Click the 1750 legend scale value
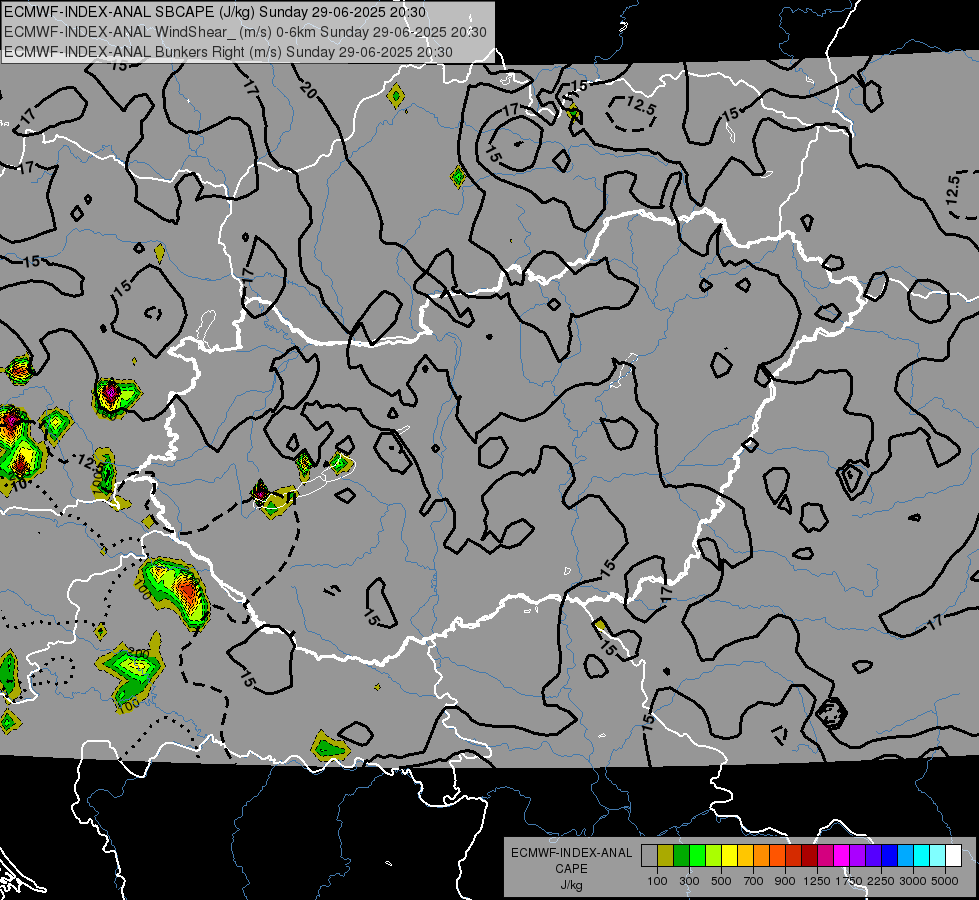979x900 pixels. click(849, 881)
